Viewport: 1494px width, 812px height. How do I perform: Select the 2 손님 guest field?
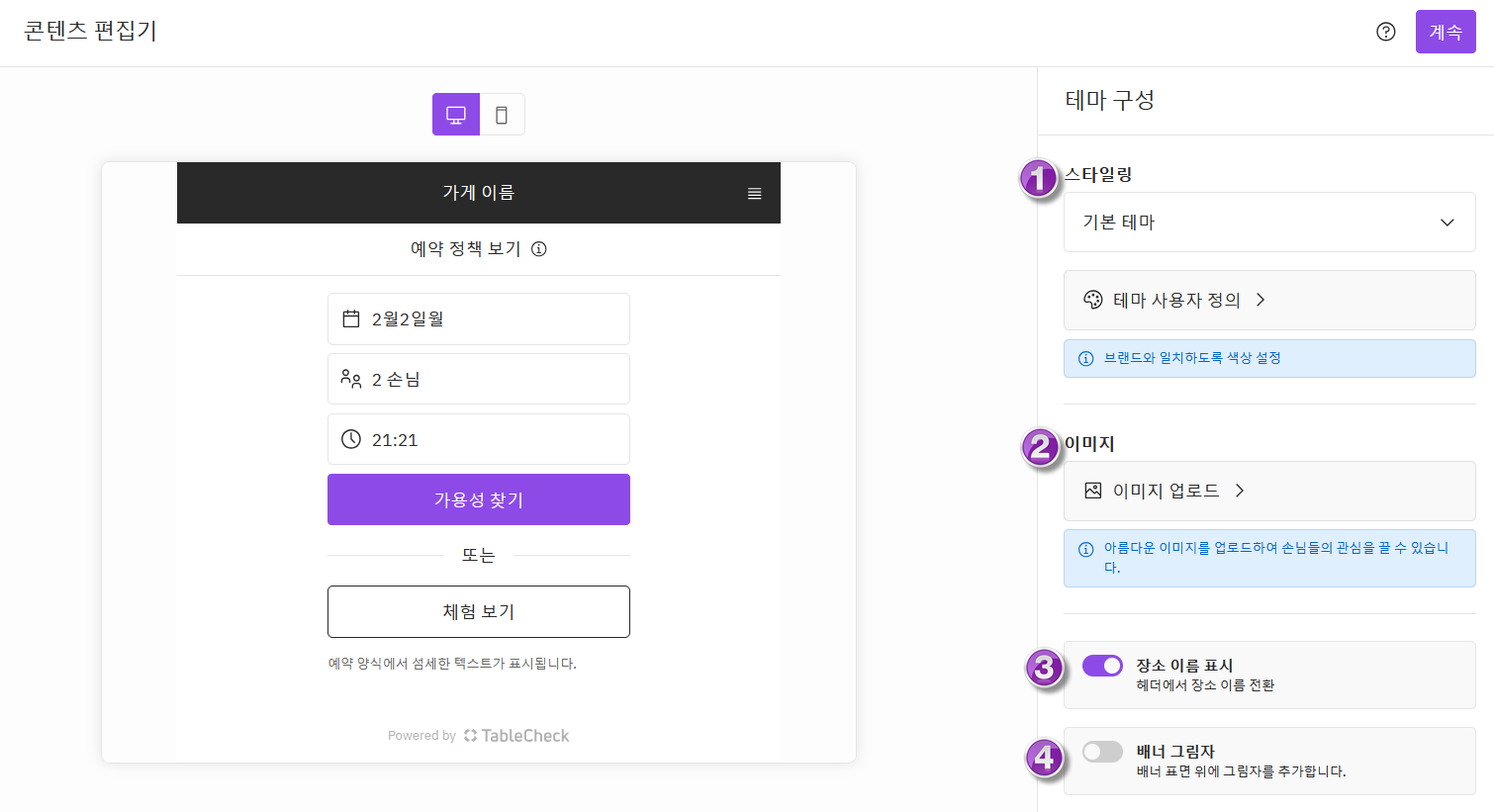tap(479, 379)
